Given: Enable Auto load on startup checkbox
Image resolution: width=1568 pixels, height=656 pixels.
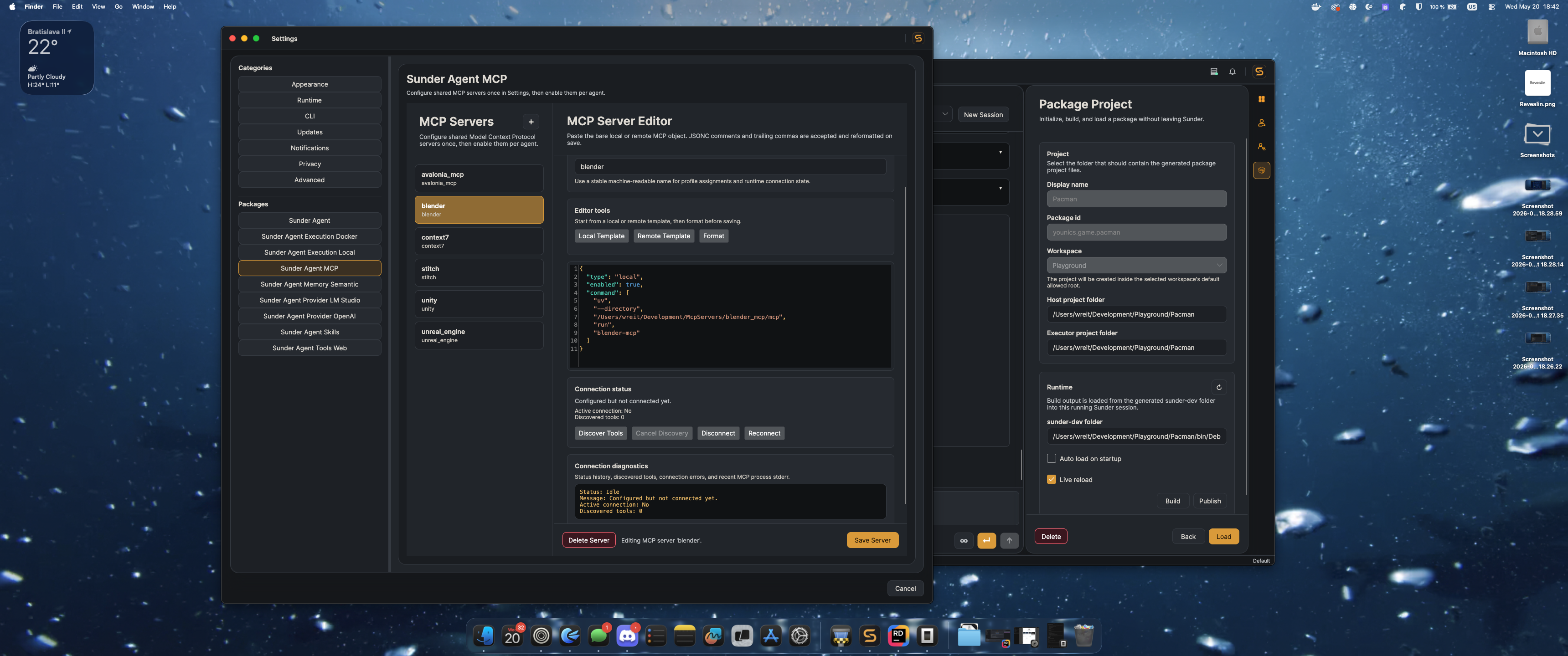Looking at the screenshot, I should click(x=1051, y=458).
